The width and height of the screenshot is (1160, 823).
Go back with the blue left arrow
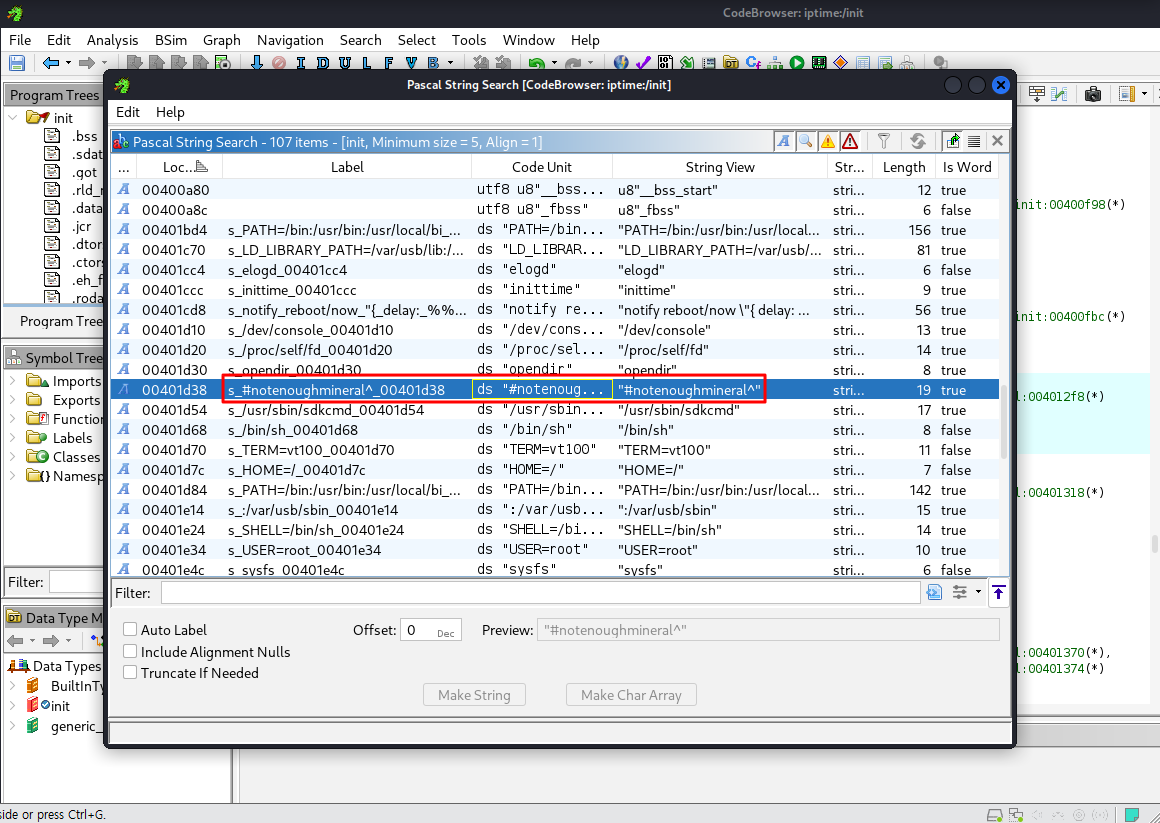50,63
